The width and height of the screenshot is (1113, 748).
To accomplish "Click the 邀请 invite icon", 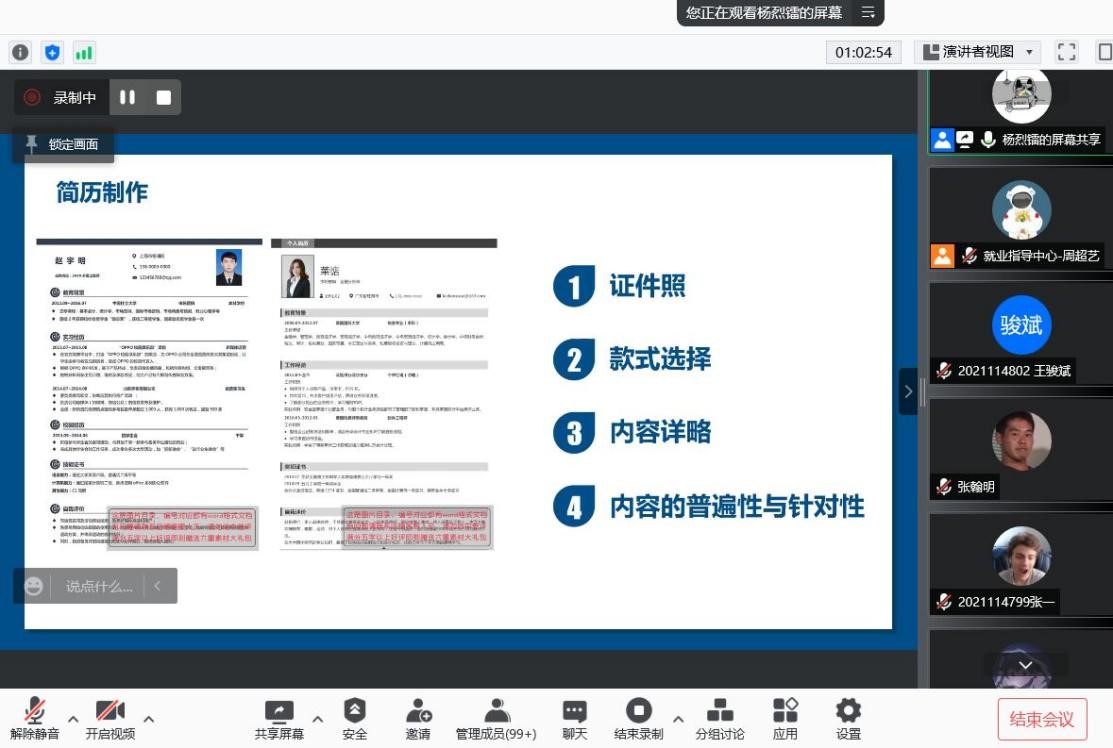I will tap(418, 712).
